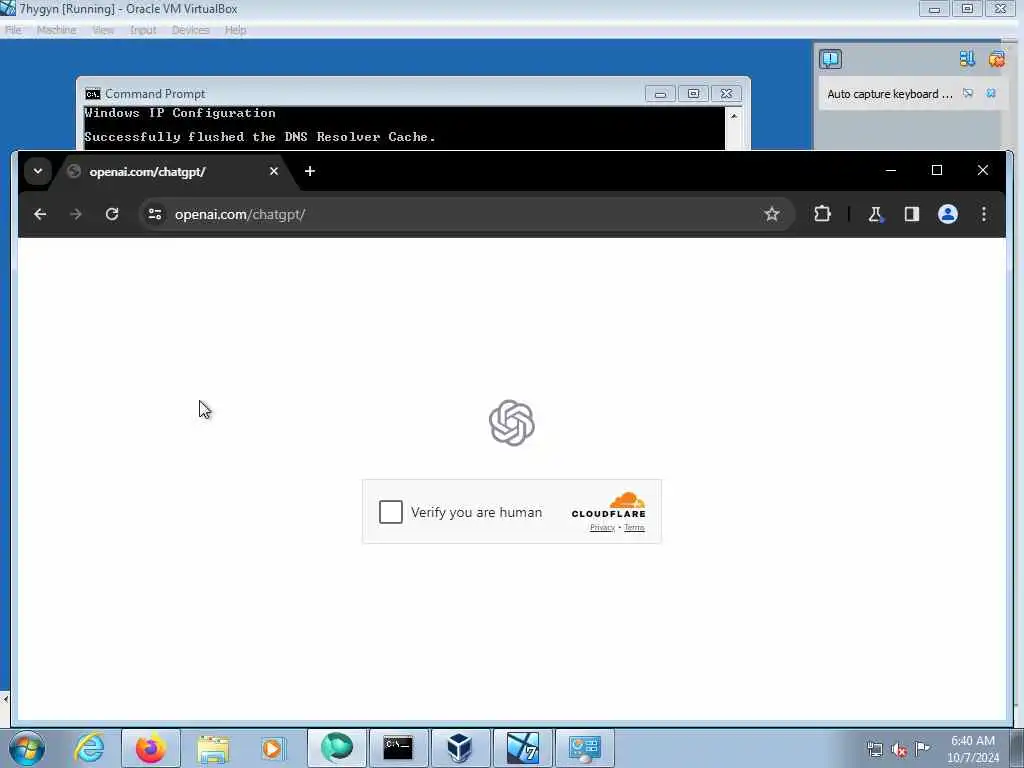Open Chrome Labs flask icon
The image size is (1024, 768).
[x=875, y=214]
